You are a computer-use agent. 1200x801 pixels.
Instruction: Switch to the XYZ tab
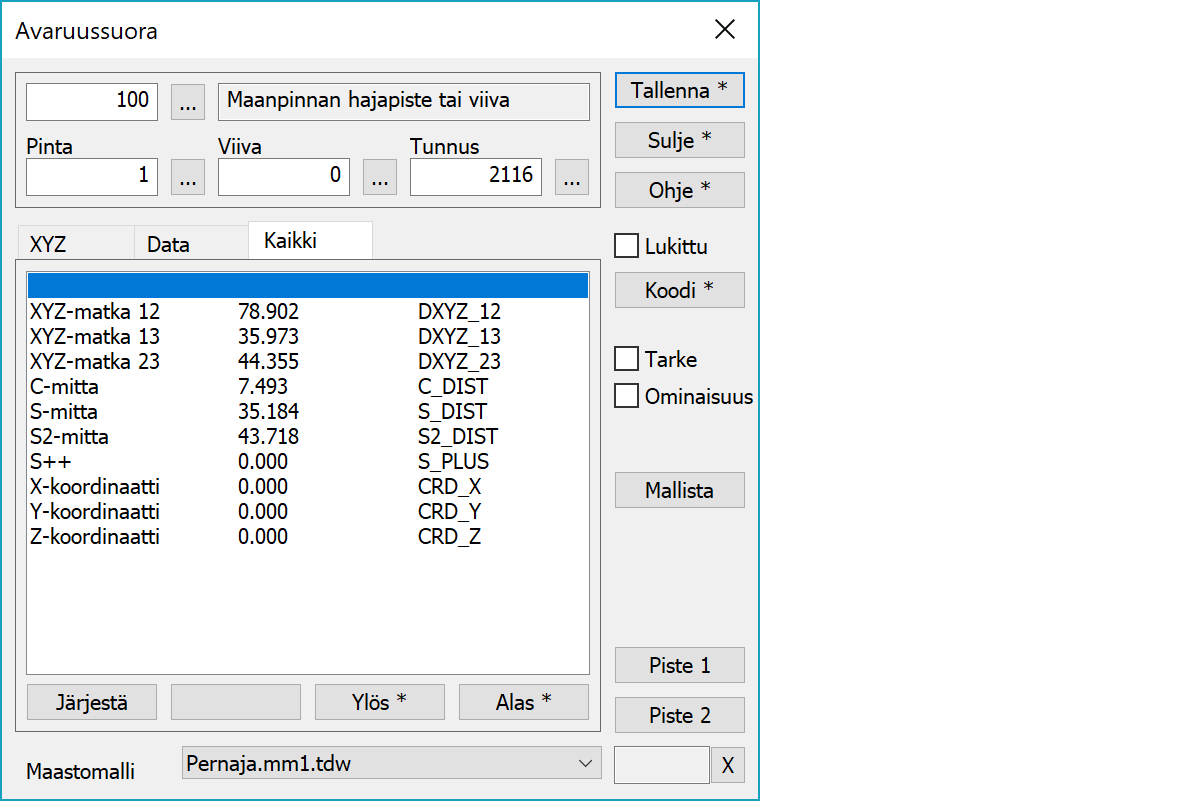tap(50, 244)
